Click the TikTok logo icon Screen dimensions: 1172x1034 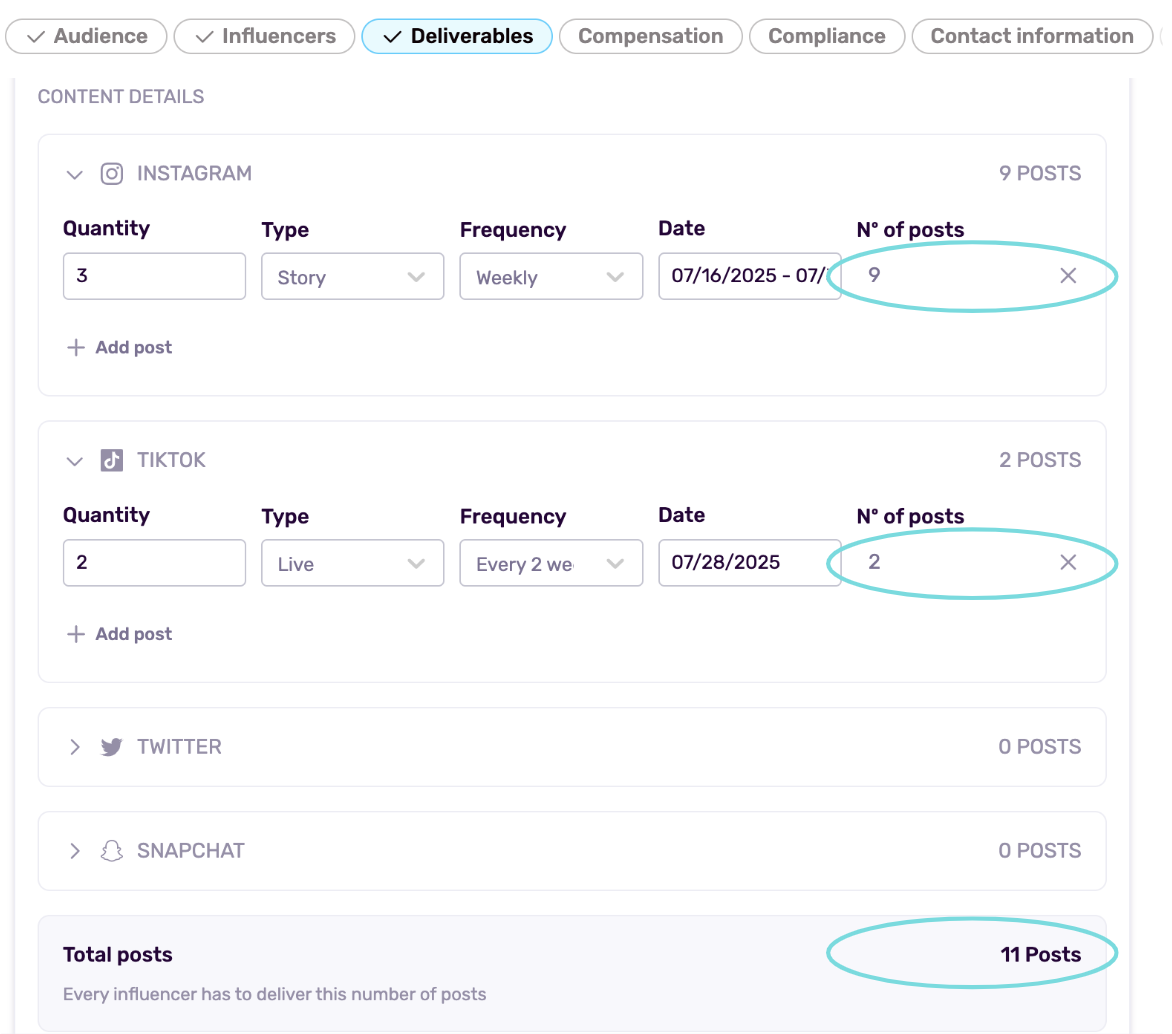click(x=112, y=461)
